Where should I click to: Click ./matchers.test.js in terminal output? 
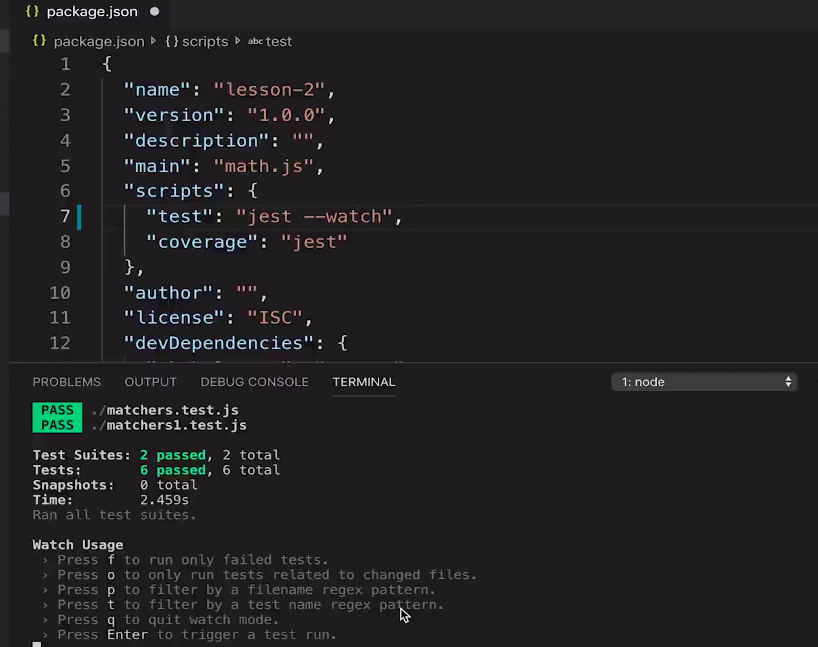(x=165, y=410)
